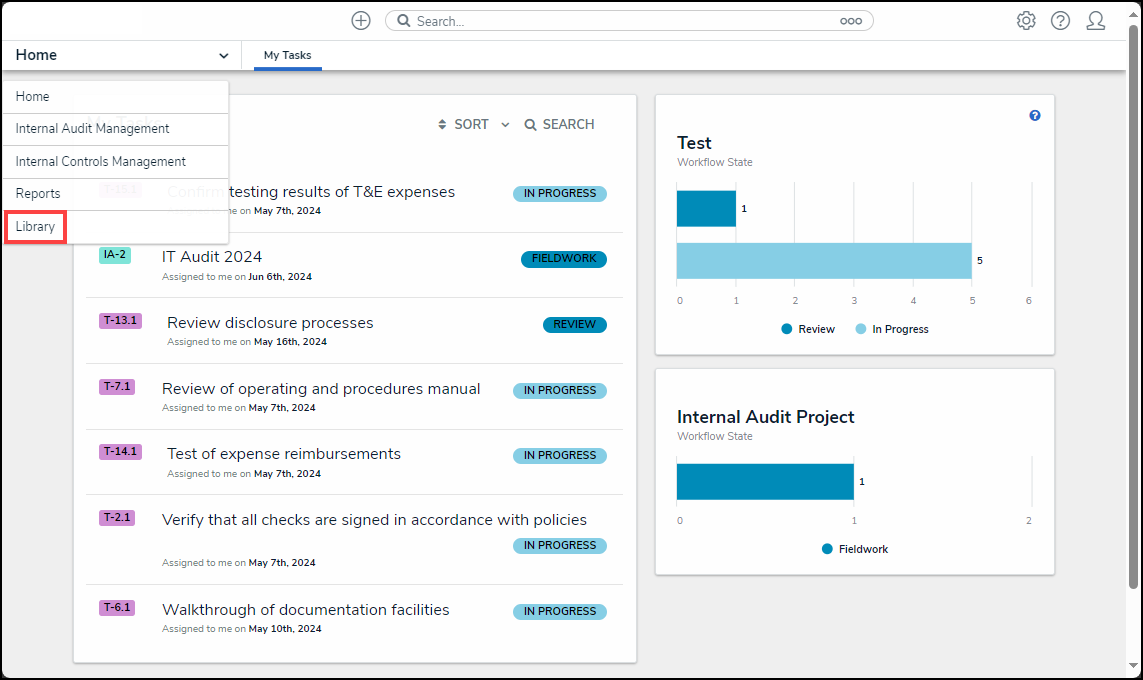The width and height of the screenshot is (1143, 680).
Task: Open the settings gear icon
Action: point(1026,21)
